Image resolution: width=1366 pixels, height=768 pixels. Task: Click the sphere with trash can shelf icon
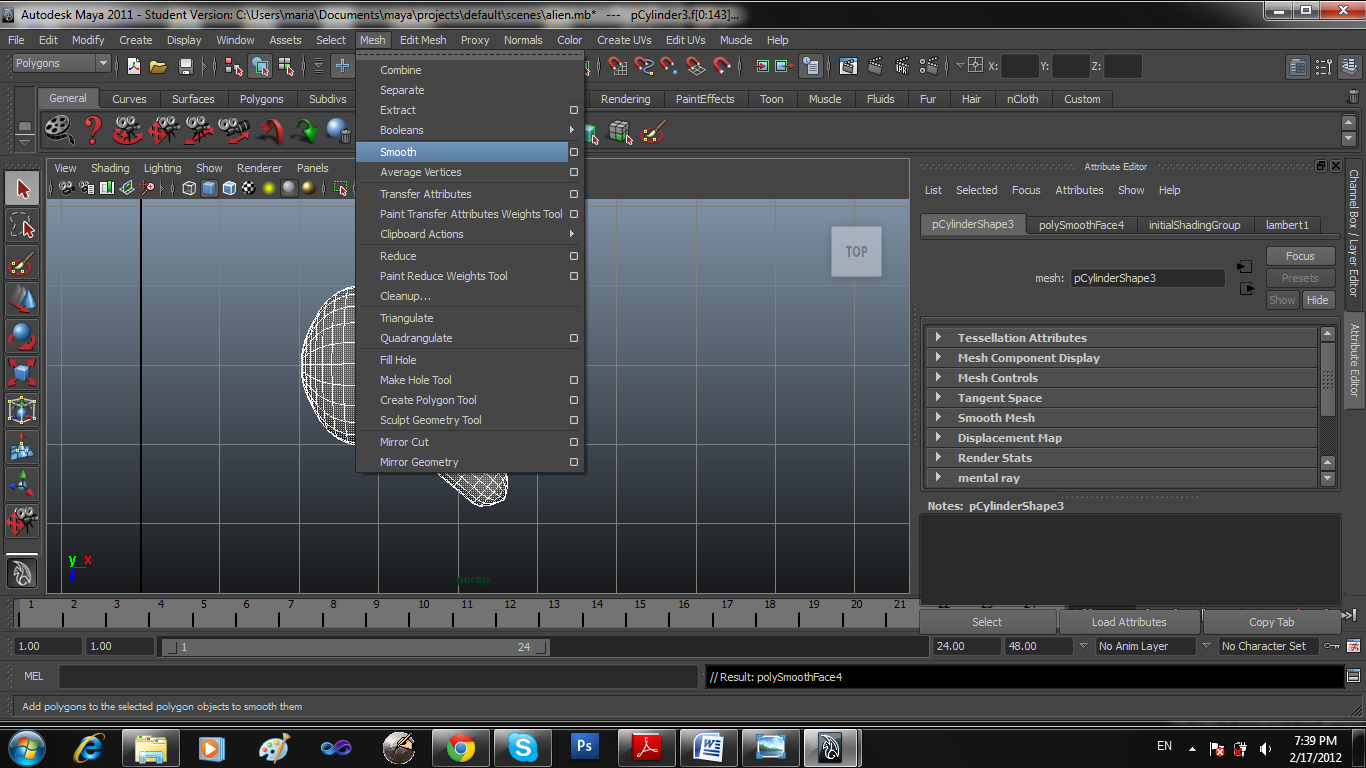point(339,130)
